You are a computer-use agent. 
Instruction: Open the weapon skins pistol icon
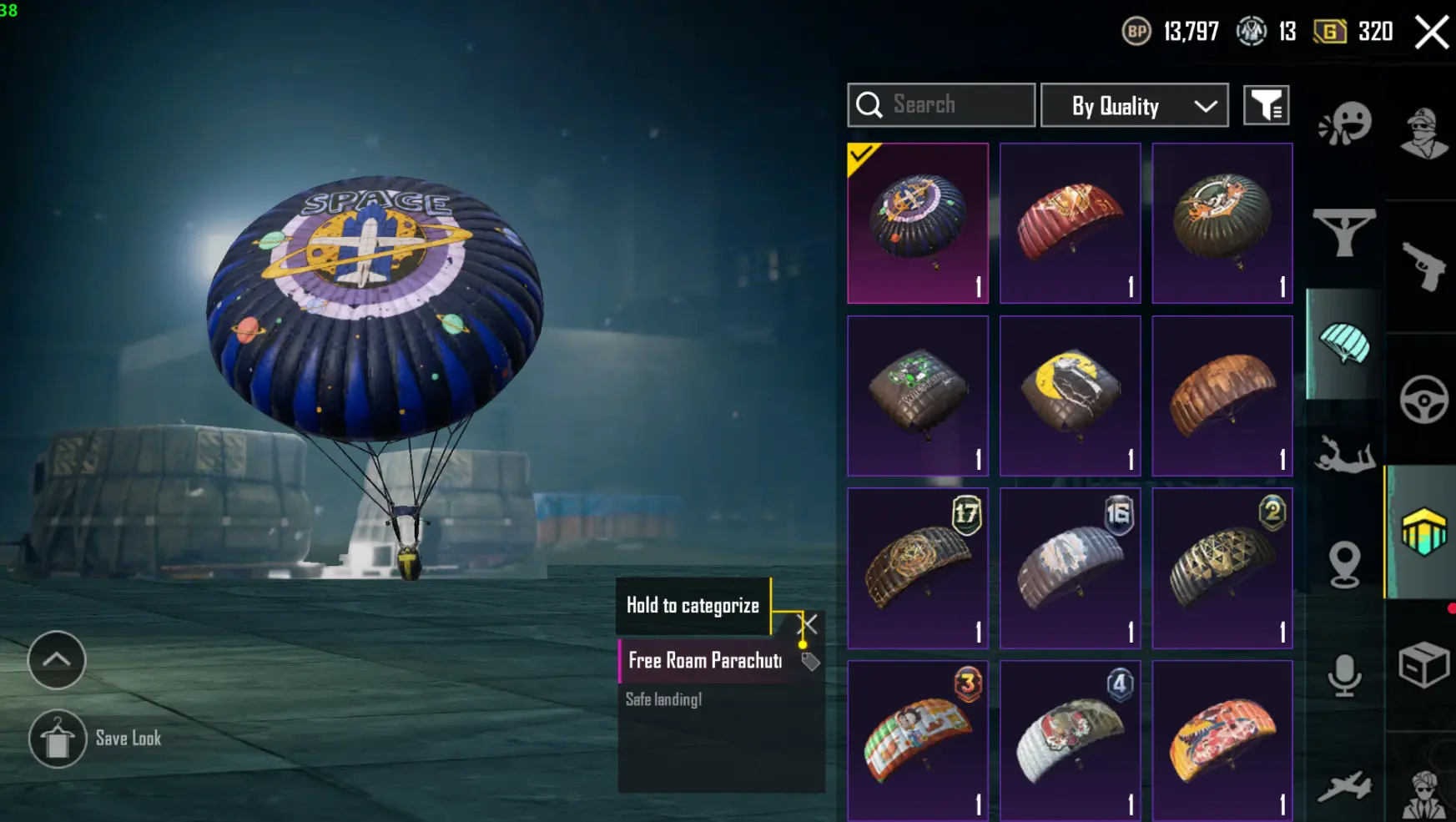1423,266
